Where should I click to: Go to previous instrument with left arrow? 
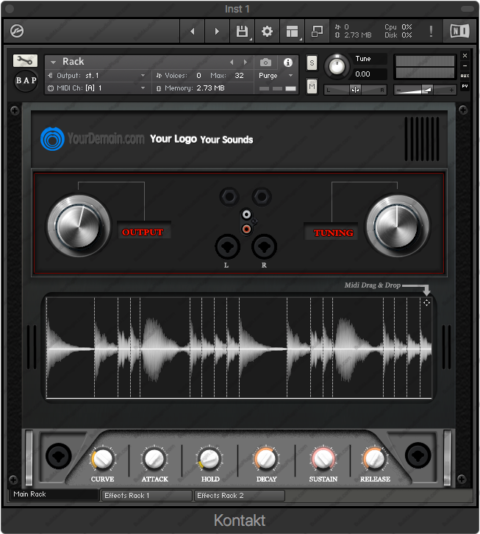tap(192, 31)
